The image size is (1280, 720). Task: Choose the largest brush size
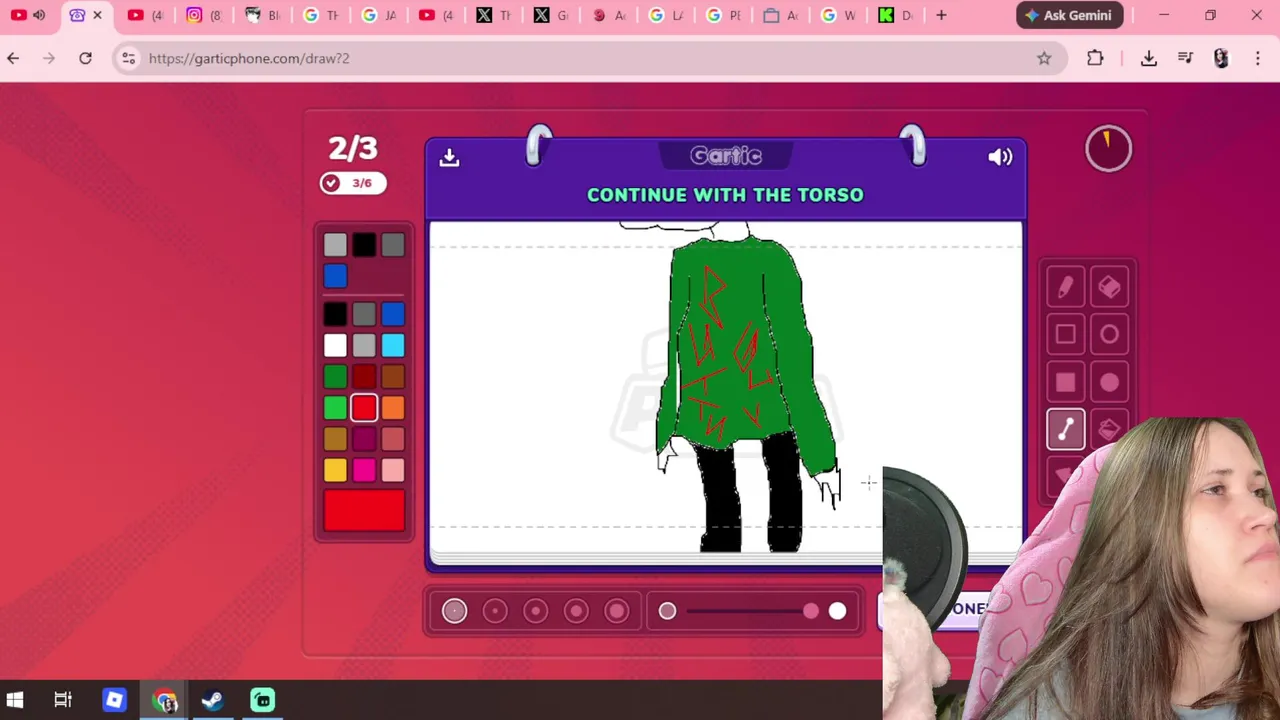tap(616, 611)
